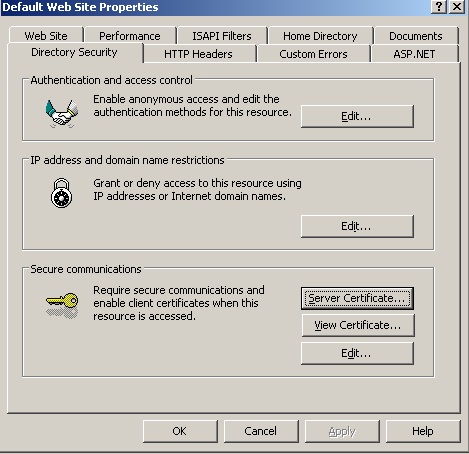Edit secure communications settings

[x=357, y=353]
